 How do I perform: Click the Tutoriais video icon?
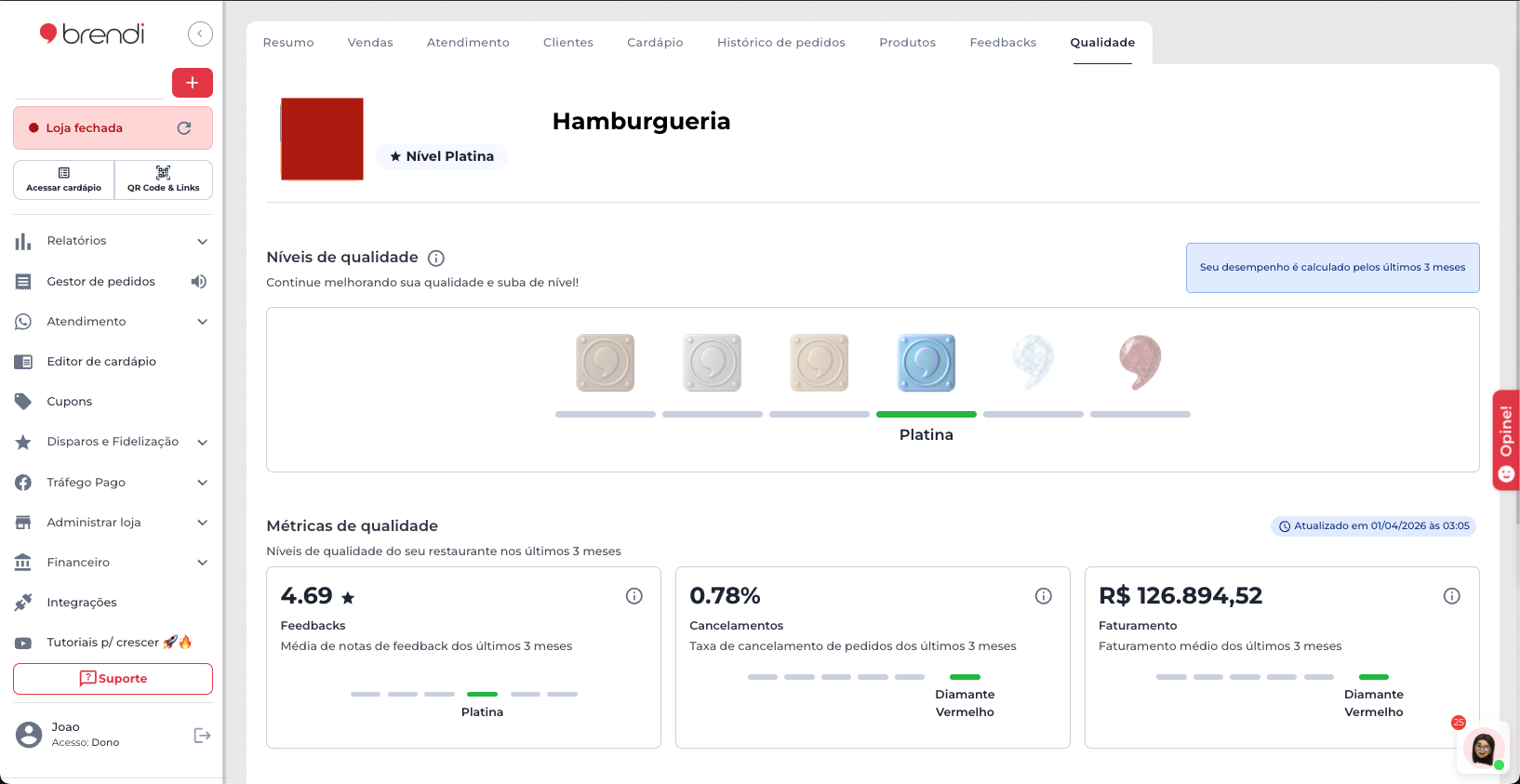[23, 644]
